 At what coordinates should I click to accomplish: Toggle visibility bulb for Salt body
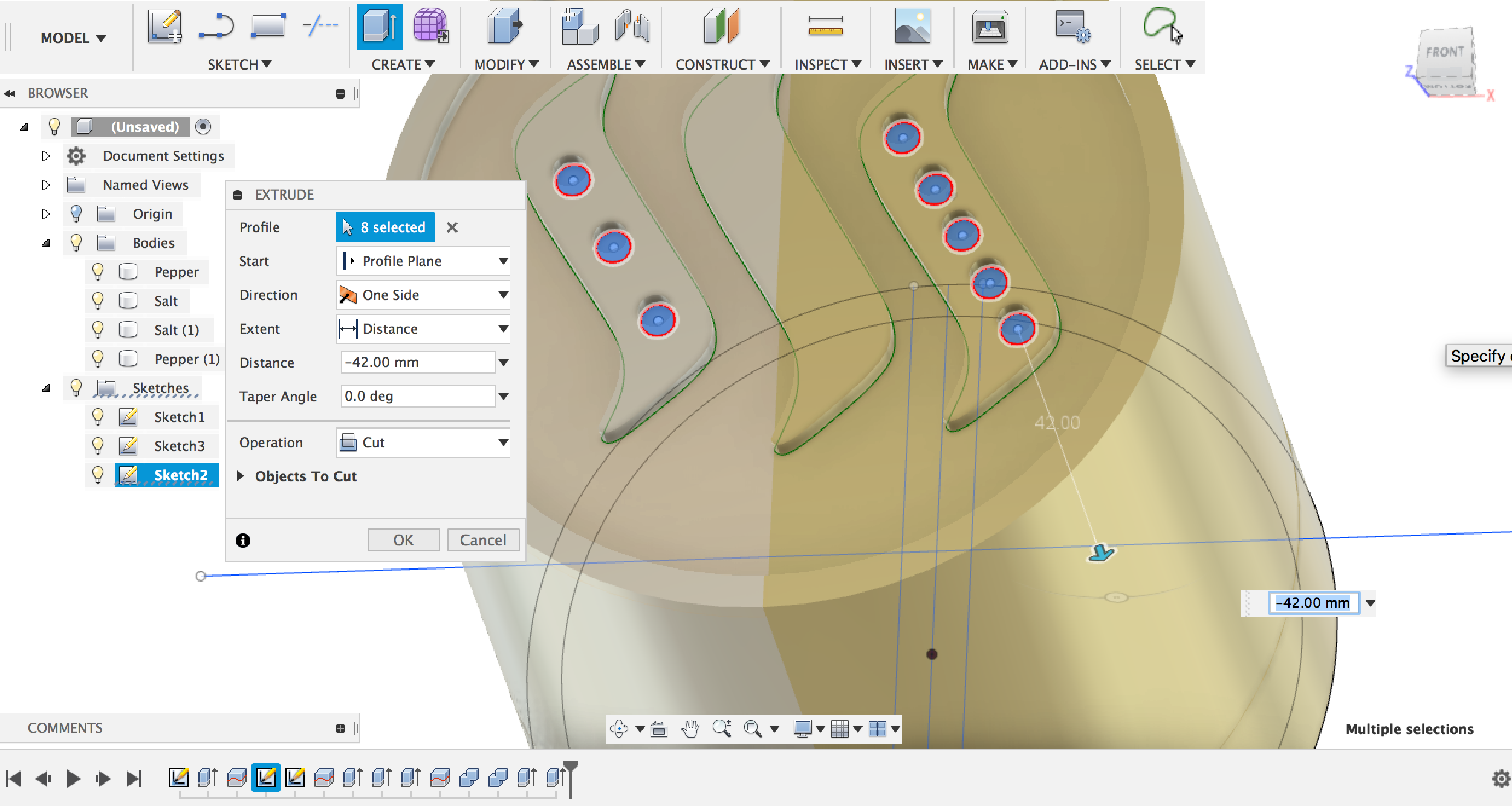[98, 301]
